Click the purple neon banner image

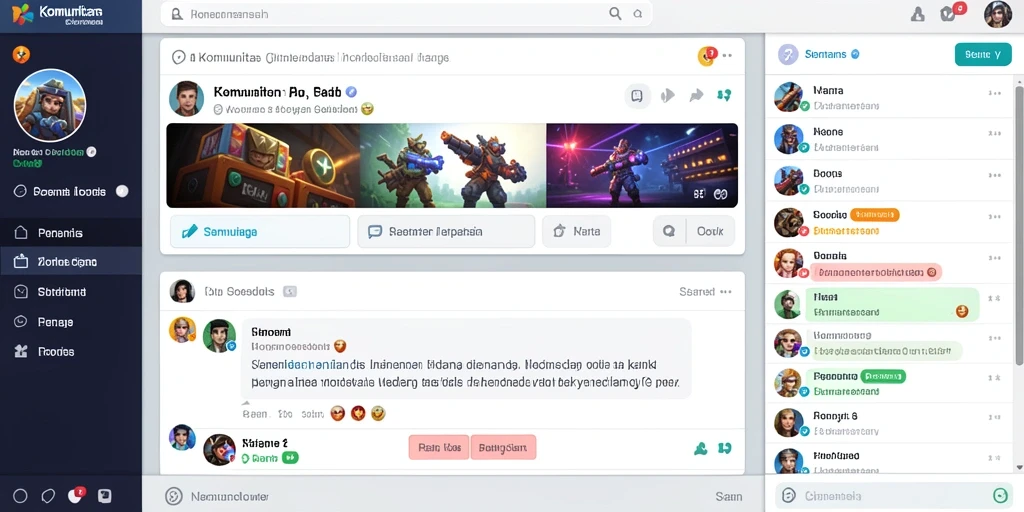pyautogui.click(x=642, y=166)
